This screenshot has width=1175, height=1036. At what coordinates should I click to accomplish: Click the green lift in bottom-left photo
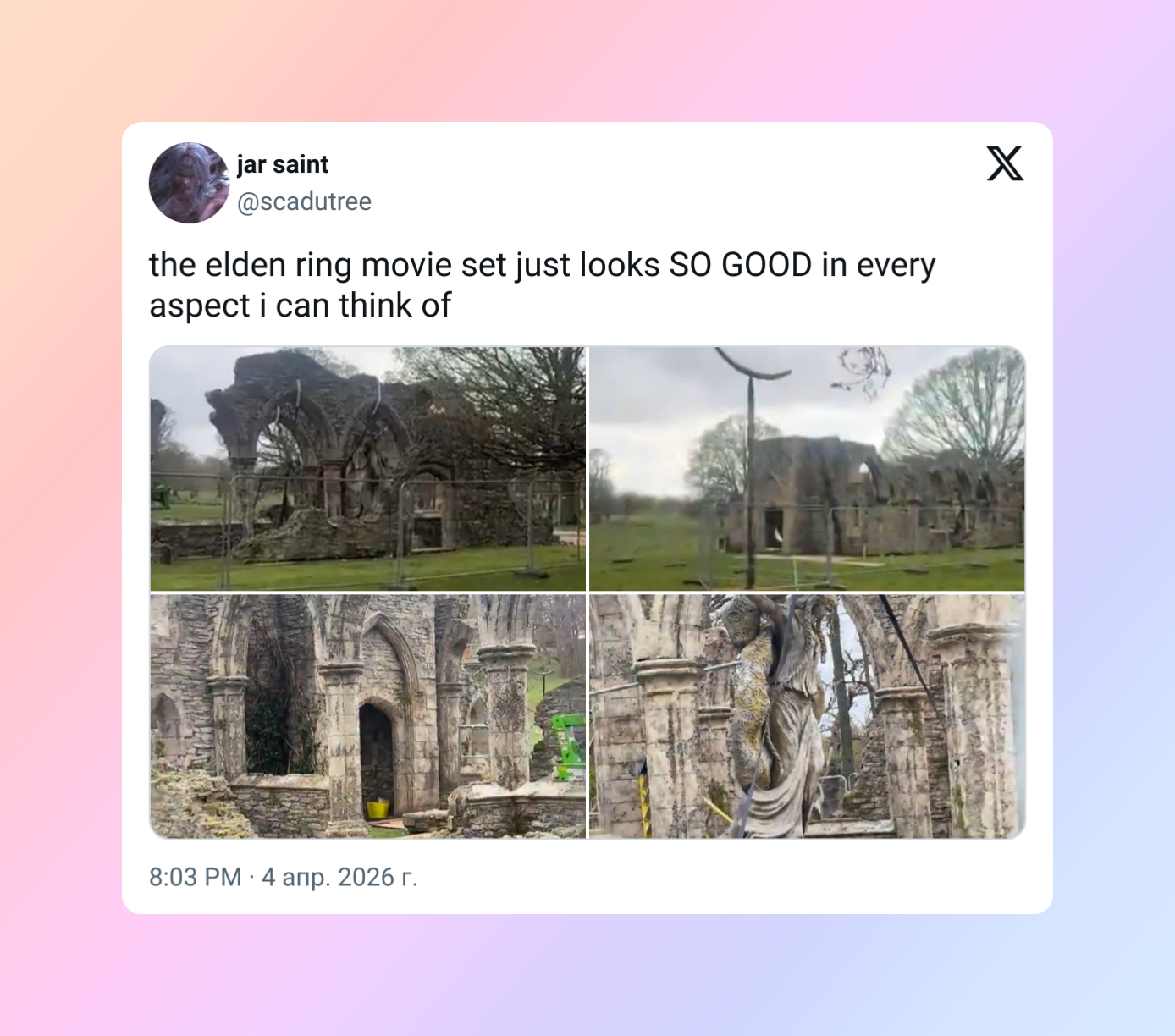pyautogui.click(x=569, y=745)
